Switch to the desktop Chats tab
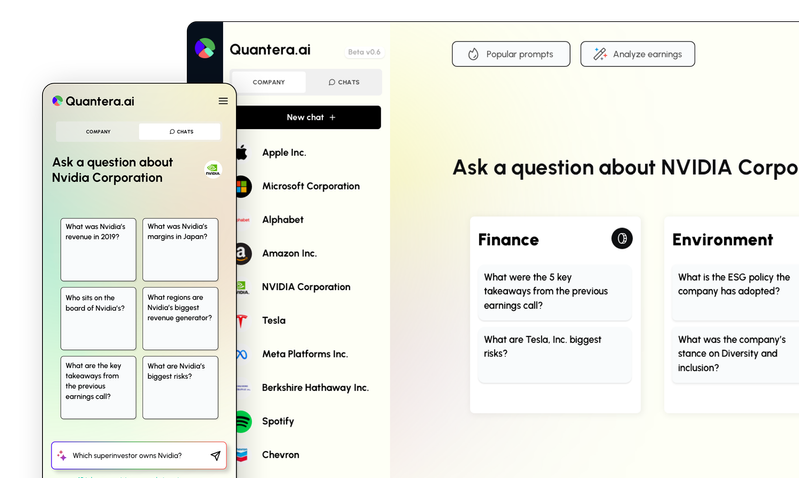Viewport: 799px width, 478px height. pos(343,82)
